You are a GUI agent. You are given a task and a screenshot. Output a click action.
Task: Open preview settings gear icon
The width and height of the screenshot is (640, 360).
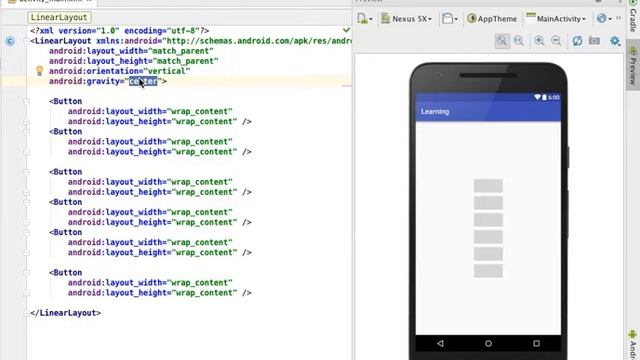[615, 41]
